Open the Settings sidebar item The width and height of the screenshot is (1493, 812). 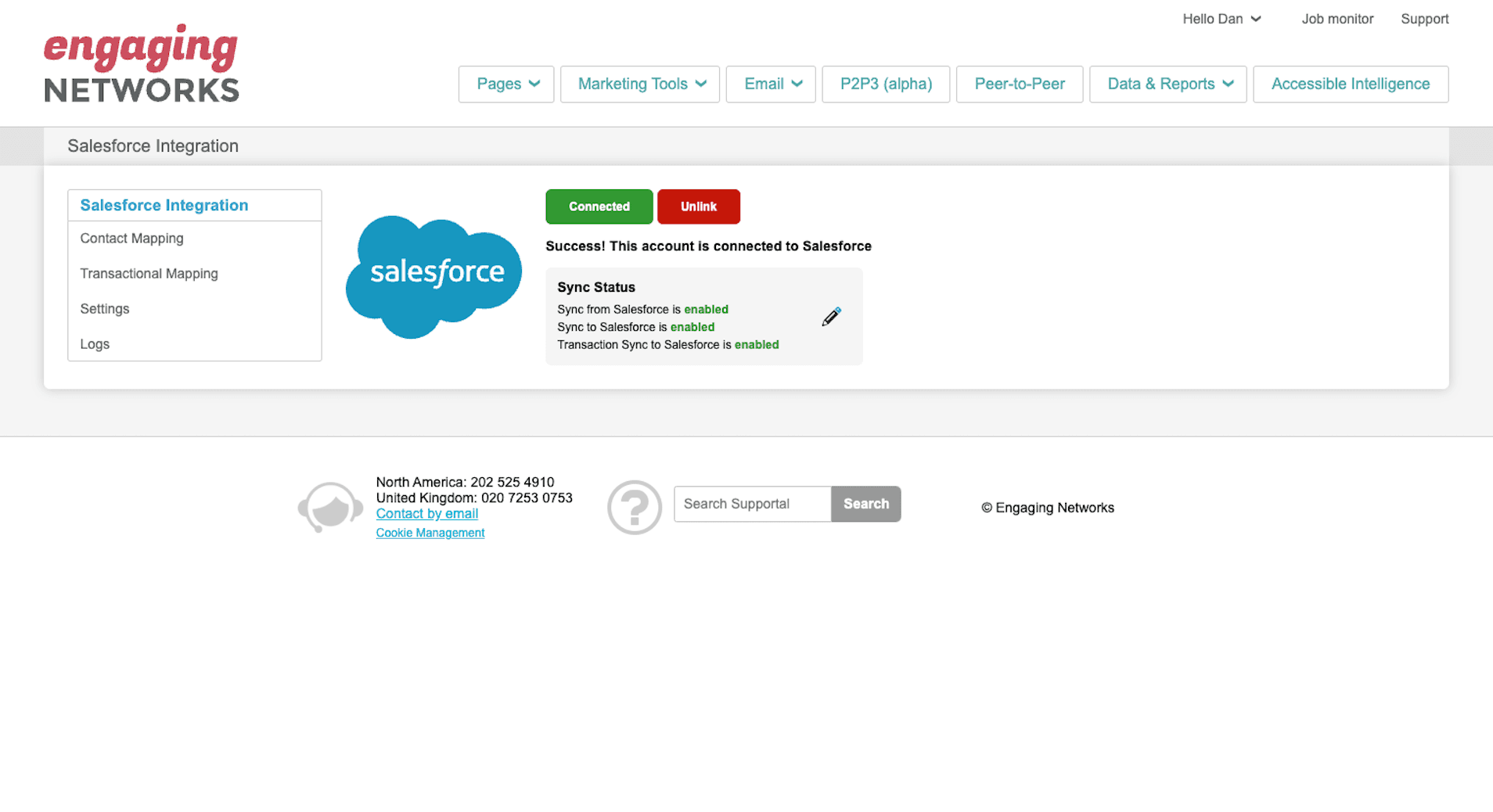pyautogui.click(x=195, y=309)
